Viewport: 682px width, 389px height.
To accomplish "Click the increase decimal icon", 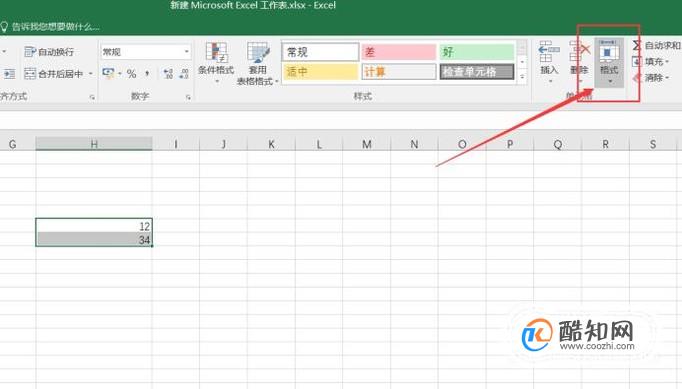I will (x=168, y=74).
